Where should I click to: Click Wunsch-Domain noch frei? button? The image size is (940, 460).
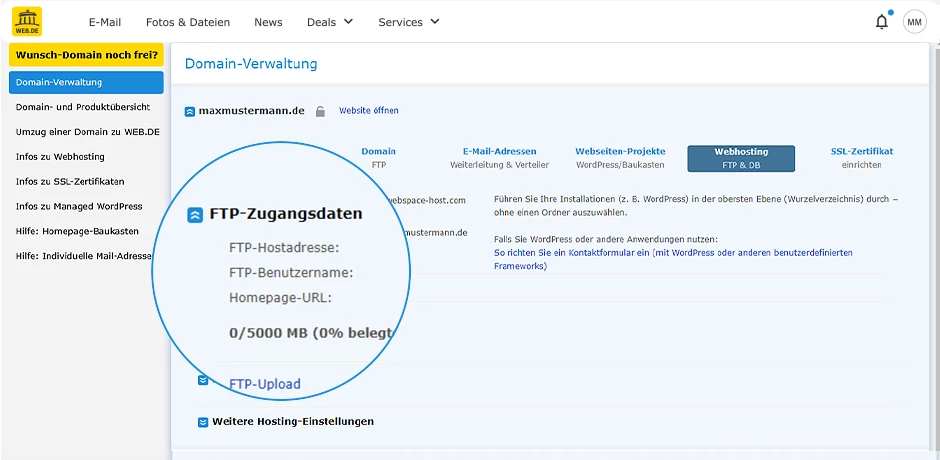(86, 55)
